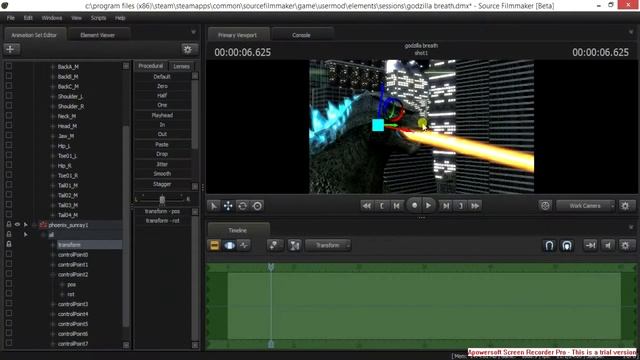Jump to first frame with rewind button
640x360 pixels.
click(367, 206)
